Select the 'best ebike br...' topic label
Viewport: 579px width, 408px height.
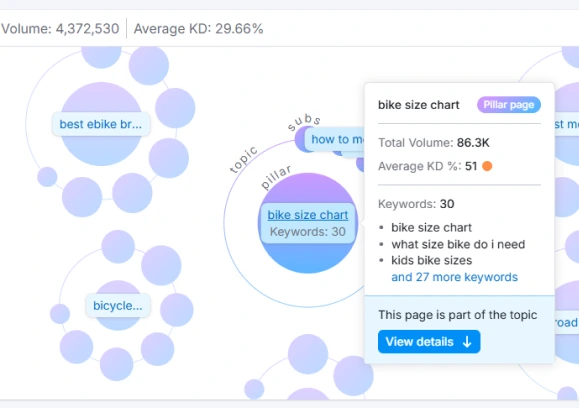pos(101,124)
